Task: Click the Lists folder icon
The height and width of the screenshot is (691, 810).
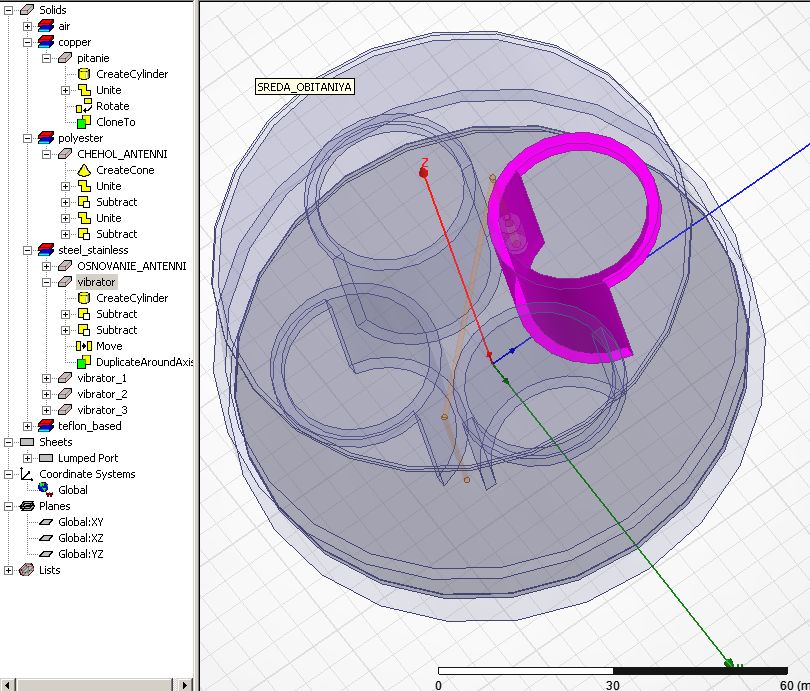Action: click(27, 570)
